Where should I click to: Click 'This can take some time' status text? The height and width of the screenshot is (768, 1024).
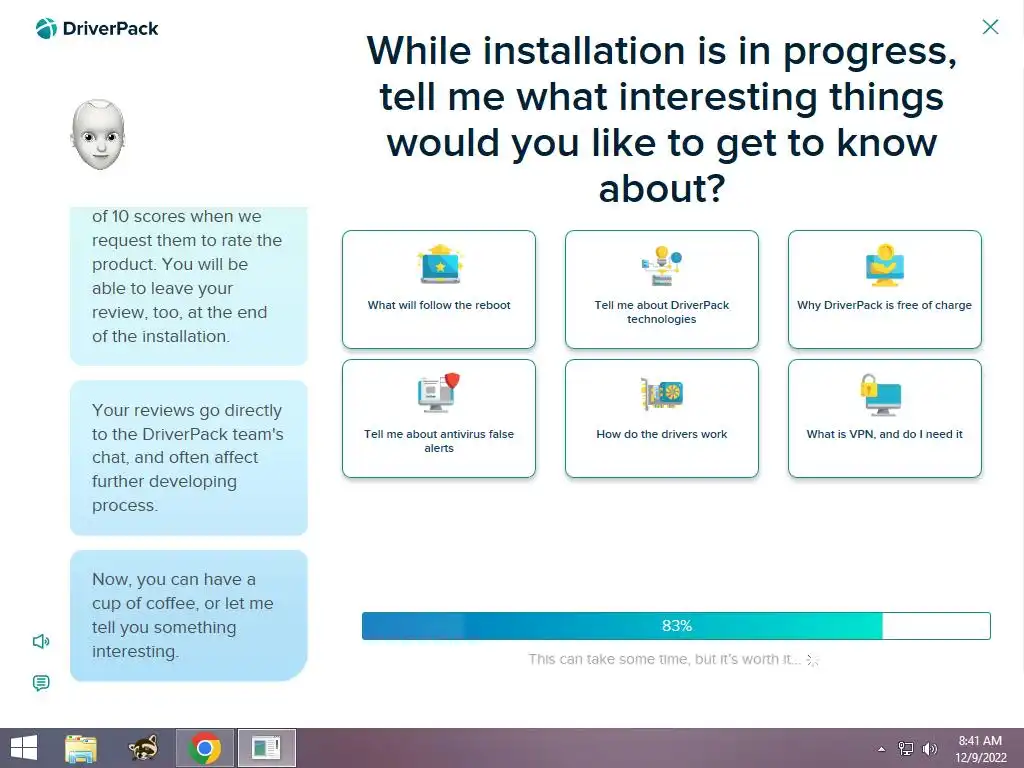[664, 660]
